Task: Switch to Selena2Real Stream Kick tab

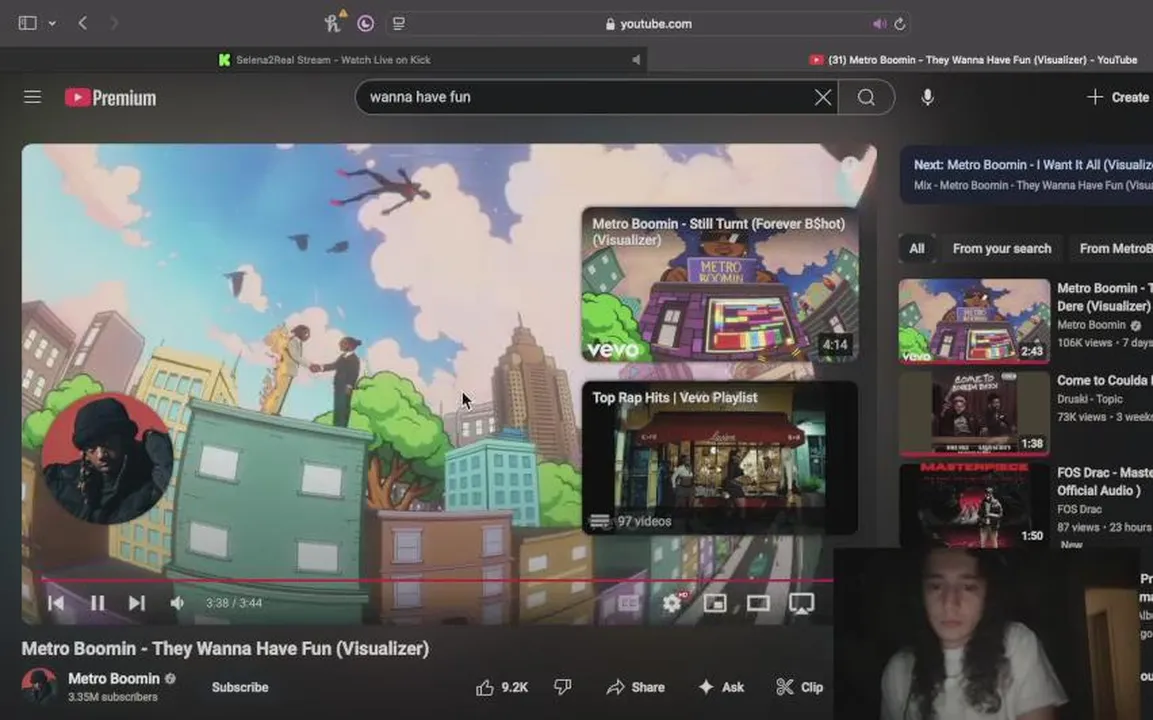Action: click(324, 60)
